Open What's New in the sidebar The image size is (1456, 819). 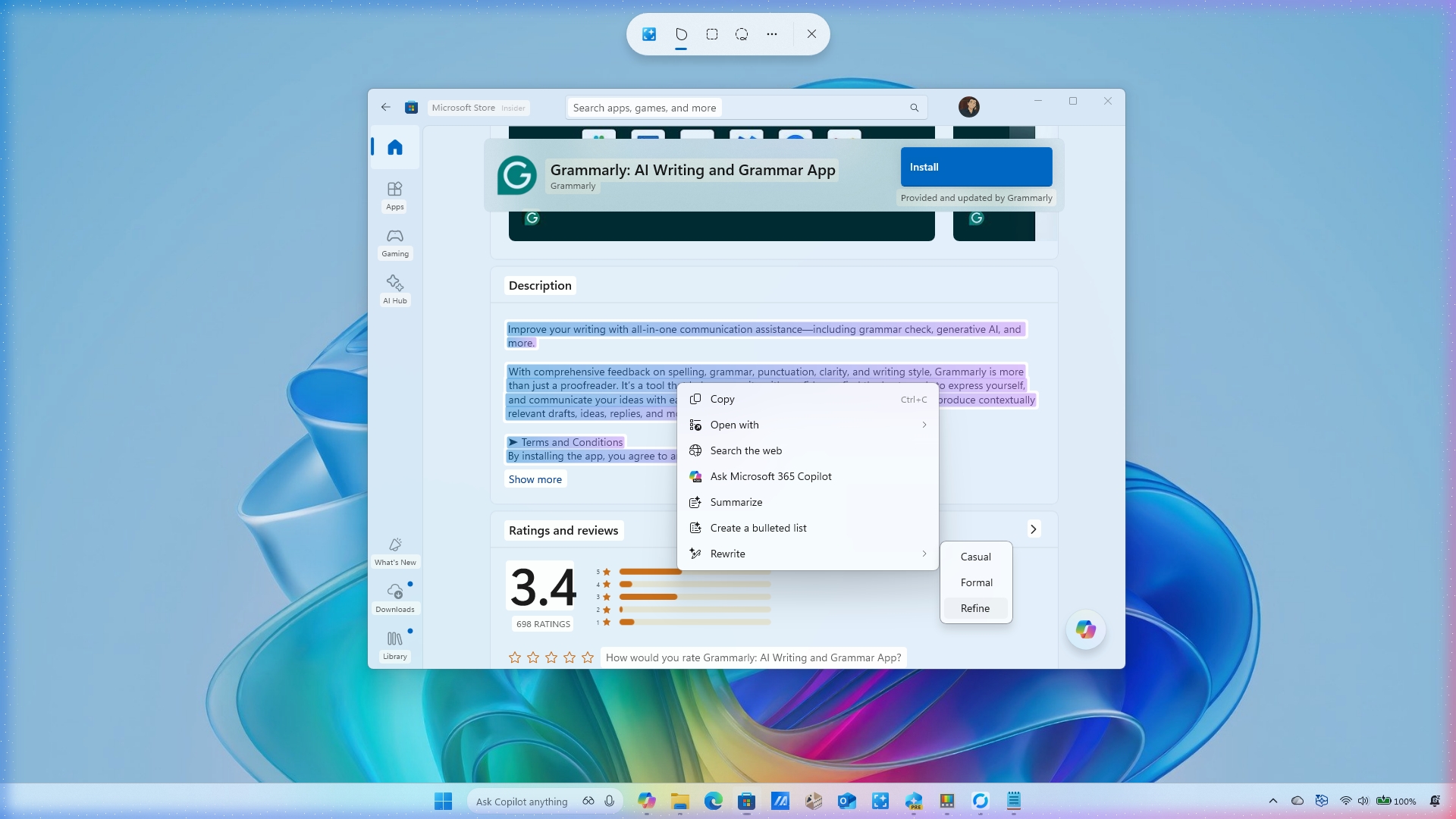(x=394, y=551)
